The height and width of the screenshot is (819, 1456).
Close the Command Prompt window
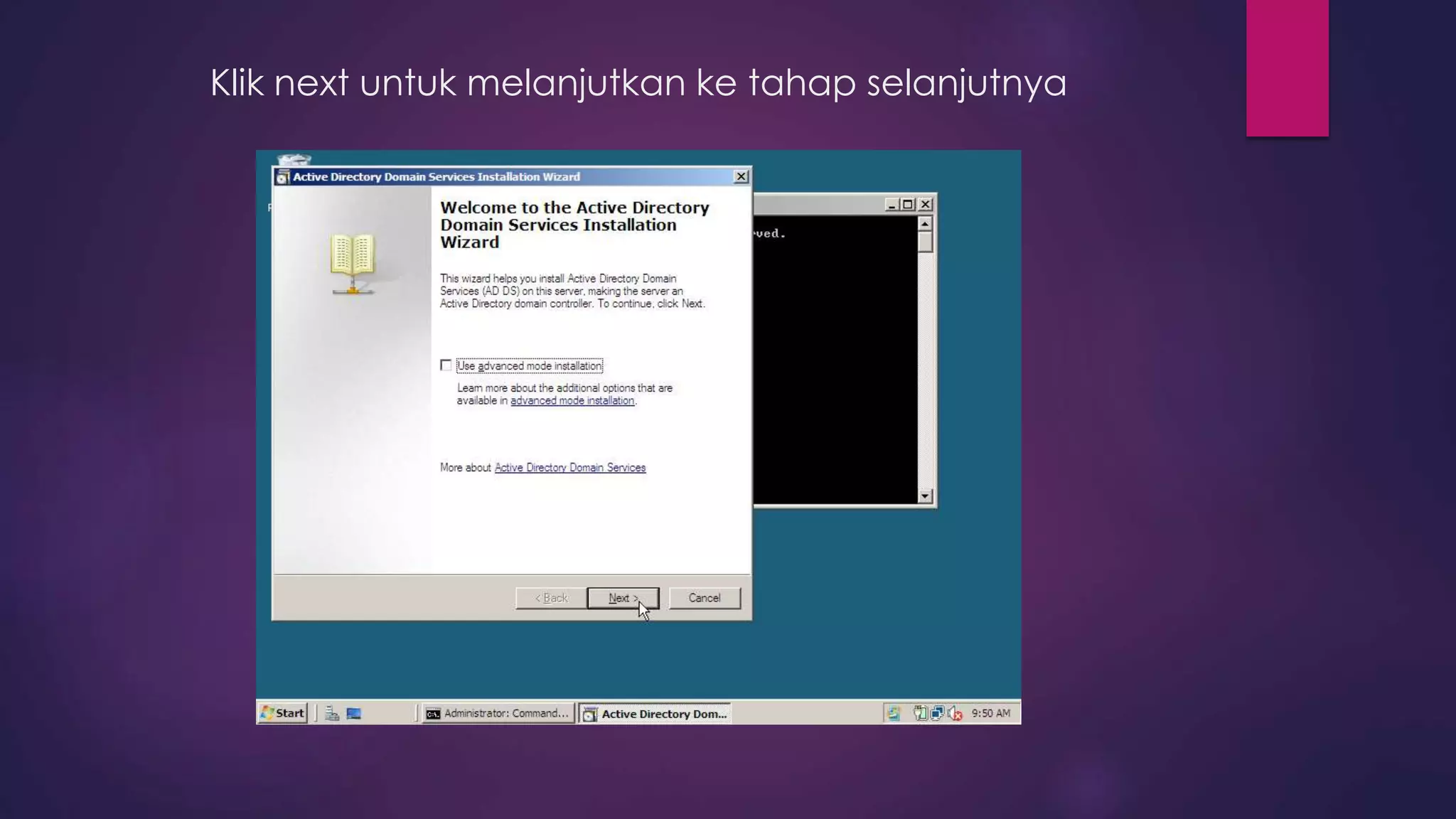(925, 205)
